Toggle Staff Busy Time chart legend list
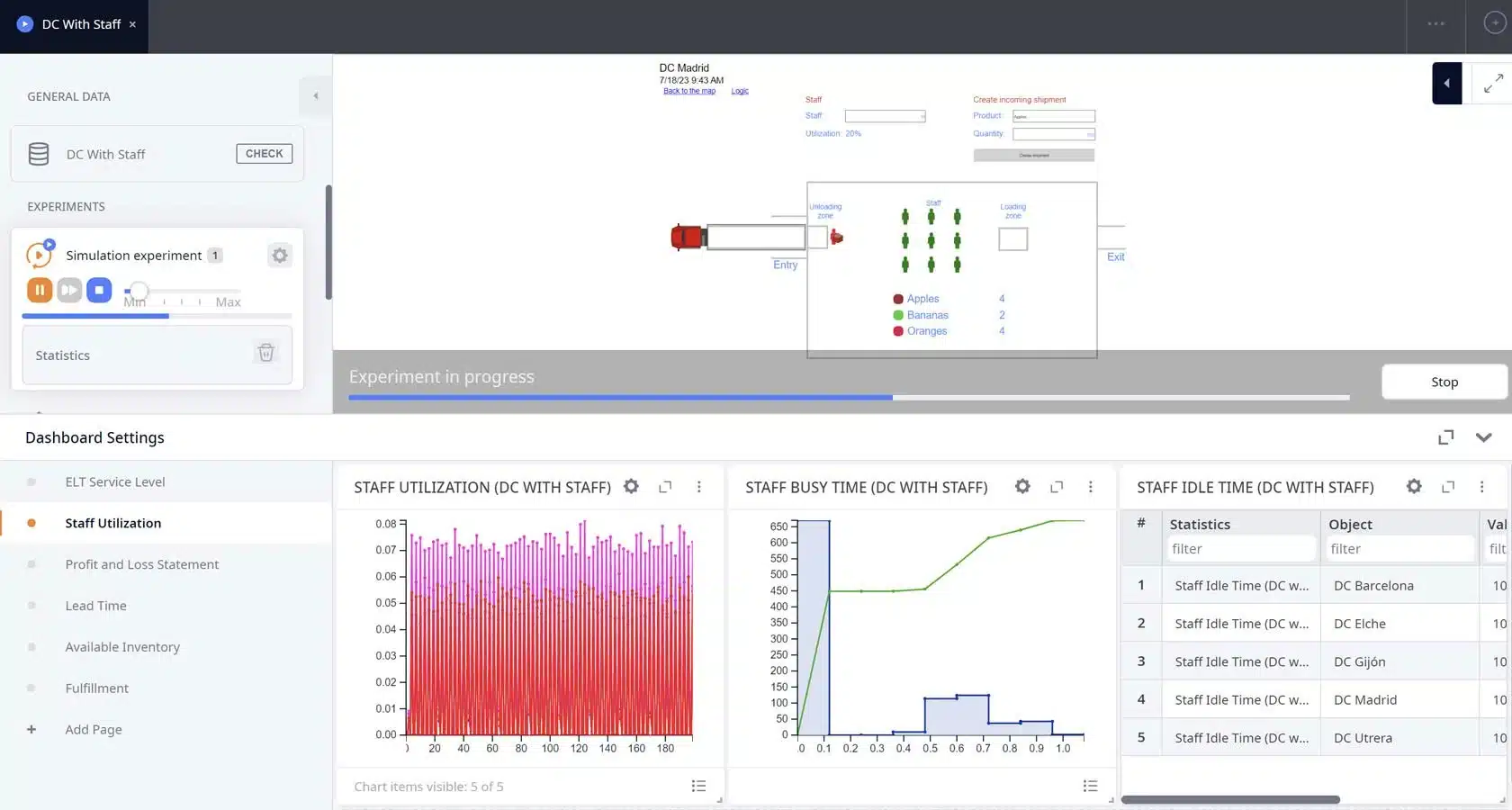Image resolution: width=1512 pixels, height=810 pixels. tap(1090, 786)
